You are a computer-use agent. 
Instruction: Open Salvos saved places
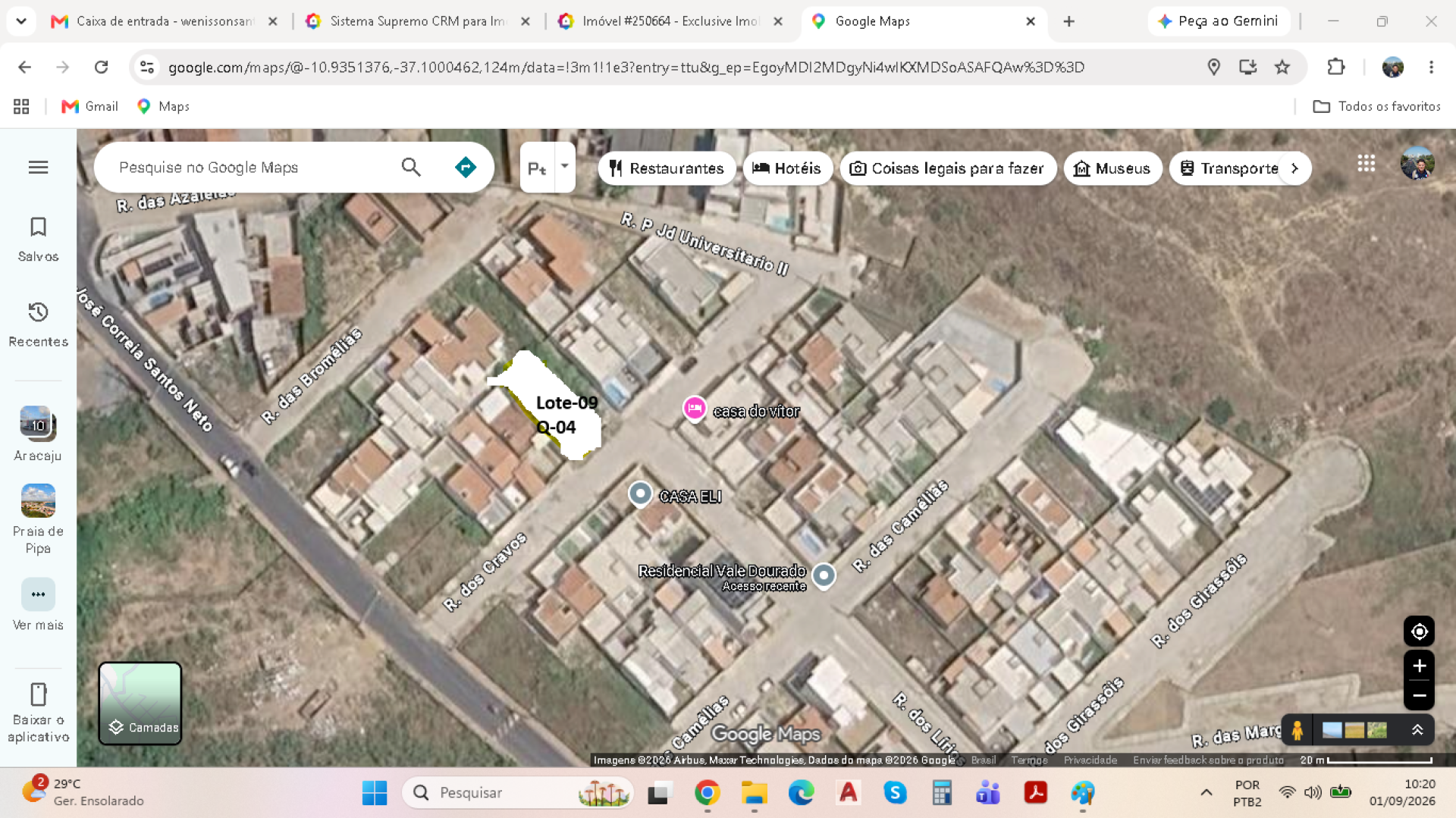tap(38, 240)
